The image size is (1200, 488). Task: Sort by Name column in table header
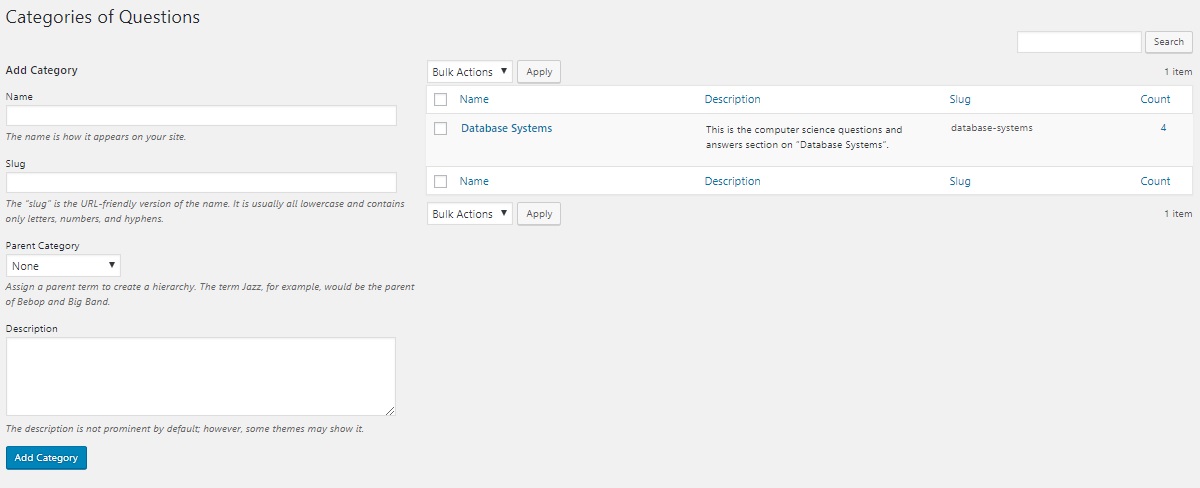[x=474, y=99]
